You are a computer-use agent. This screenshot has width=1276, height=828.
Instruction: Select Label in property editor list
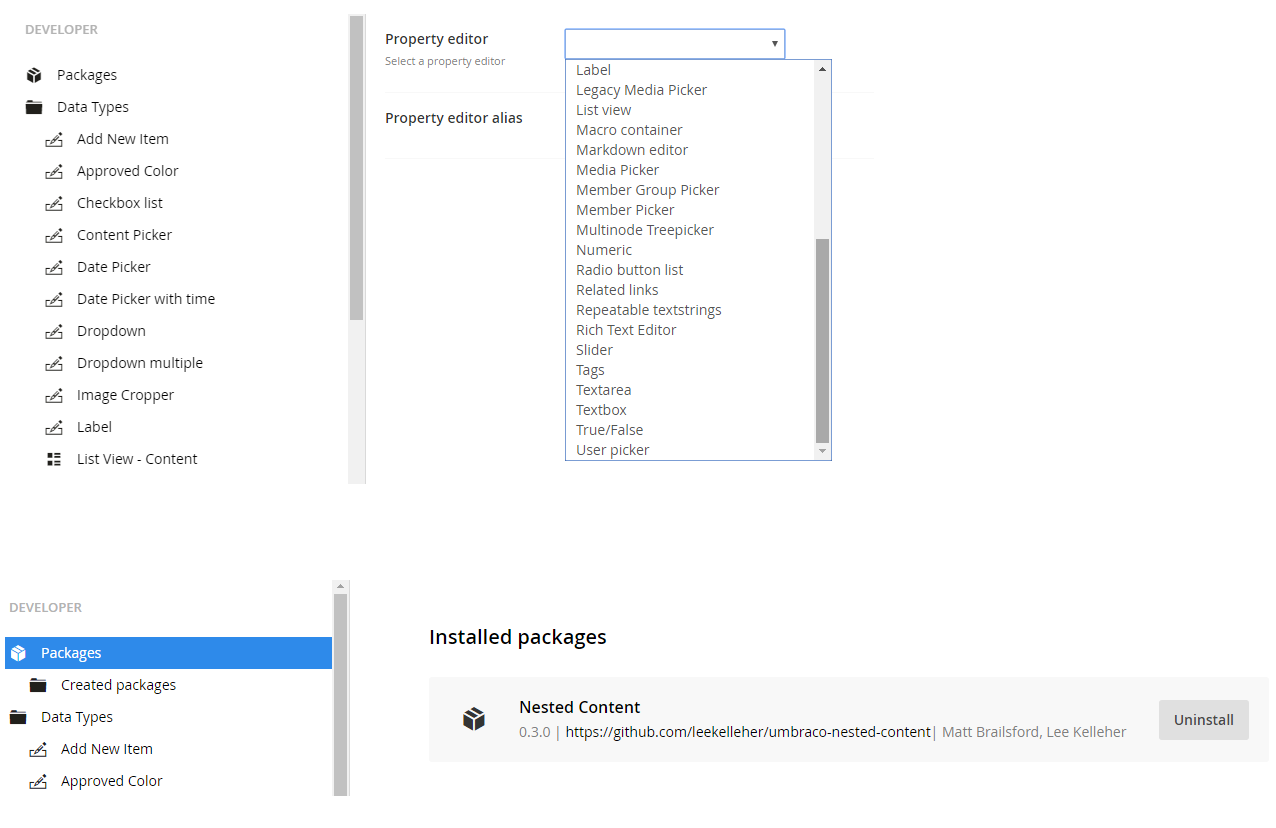[x=593, y=70]
